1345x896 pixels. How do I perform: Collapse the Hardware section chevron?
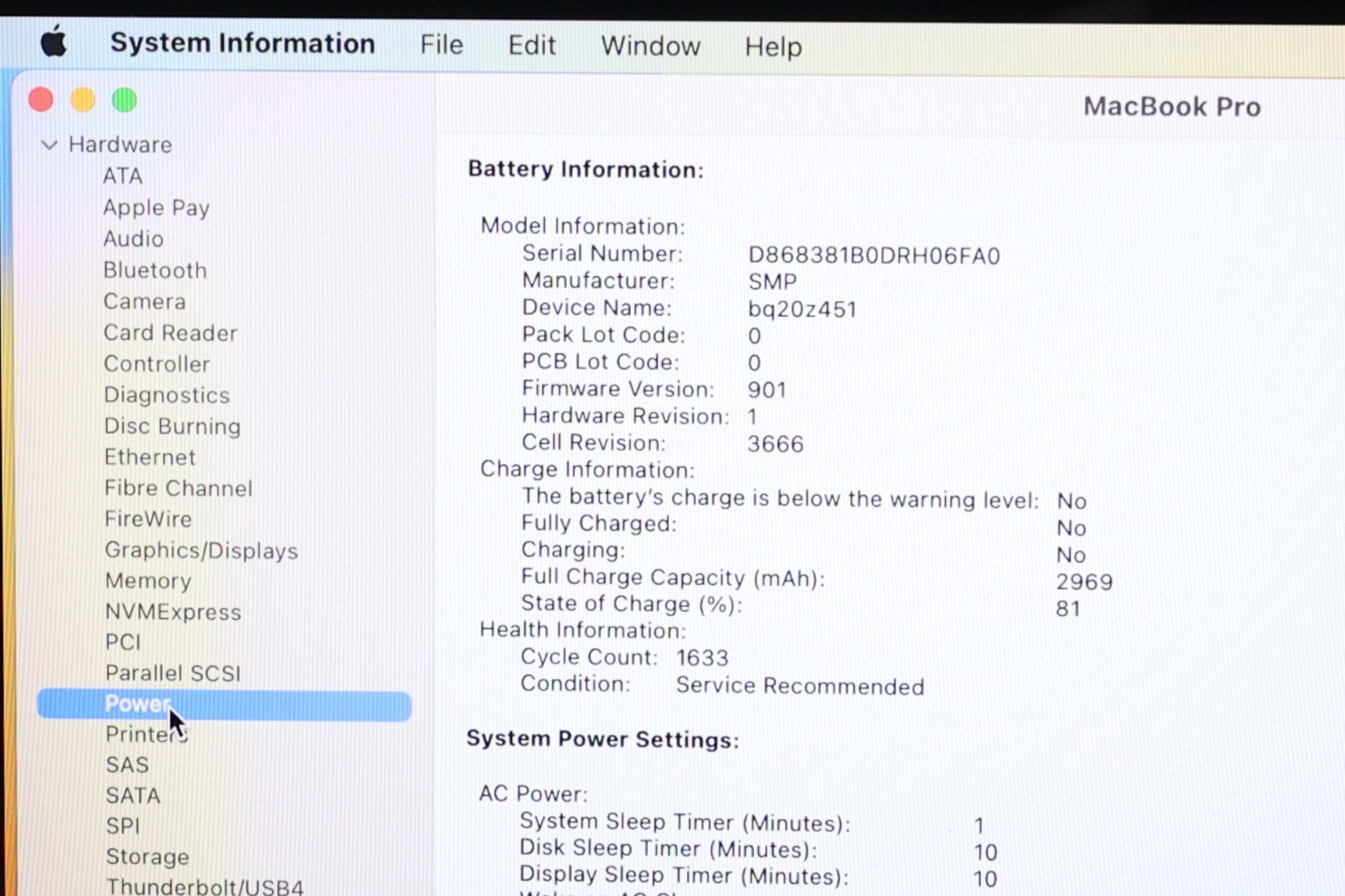(50, 145)
